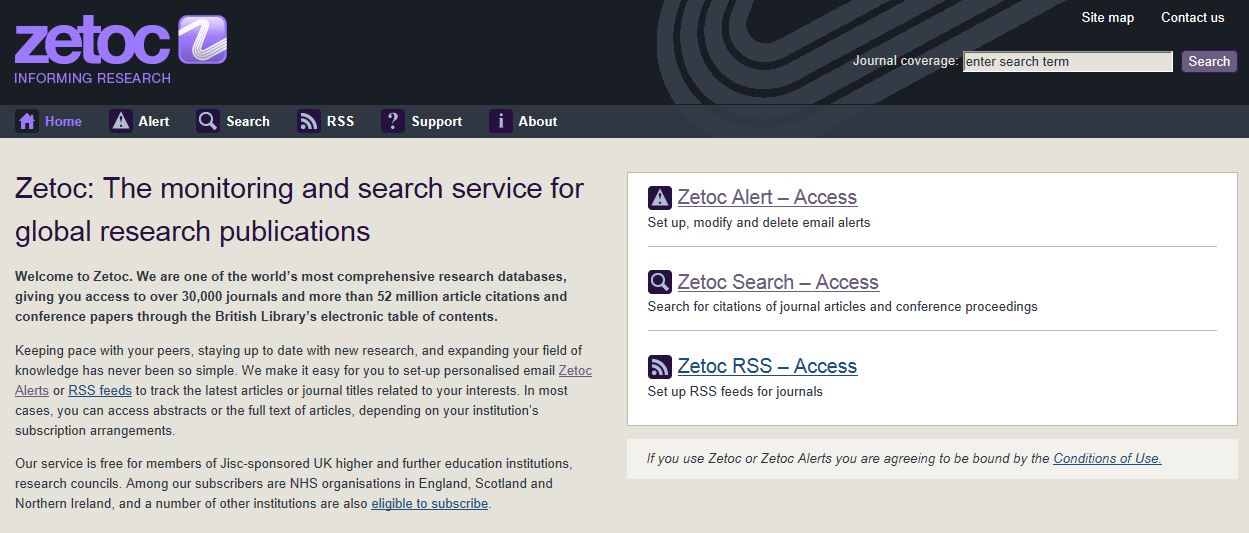Focus the journal coverage search field
The height and width of the screenshot is (533, 1249).
[1067, 62]
